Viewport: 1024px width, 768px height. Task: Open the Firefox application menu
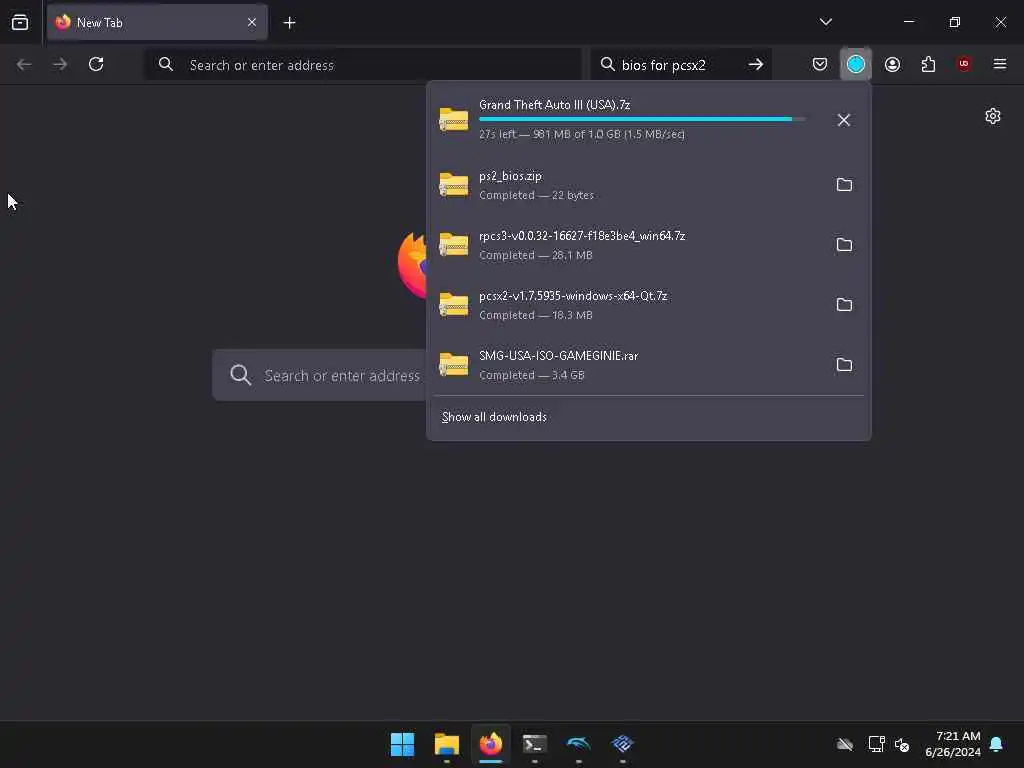[999, 64]
